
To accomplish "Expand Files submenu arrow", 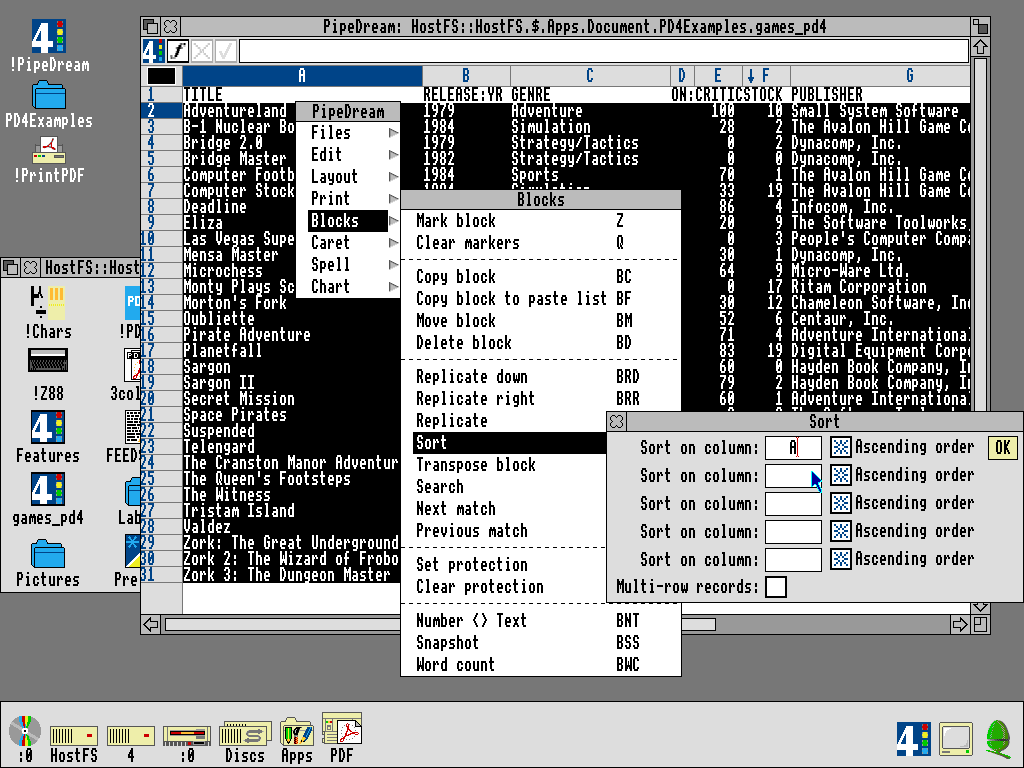I will coord(392,133).
